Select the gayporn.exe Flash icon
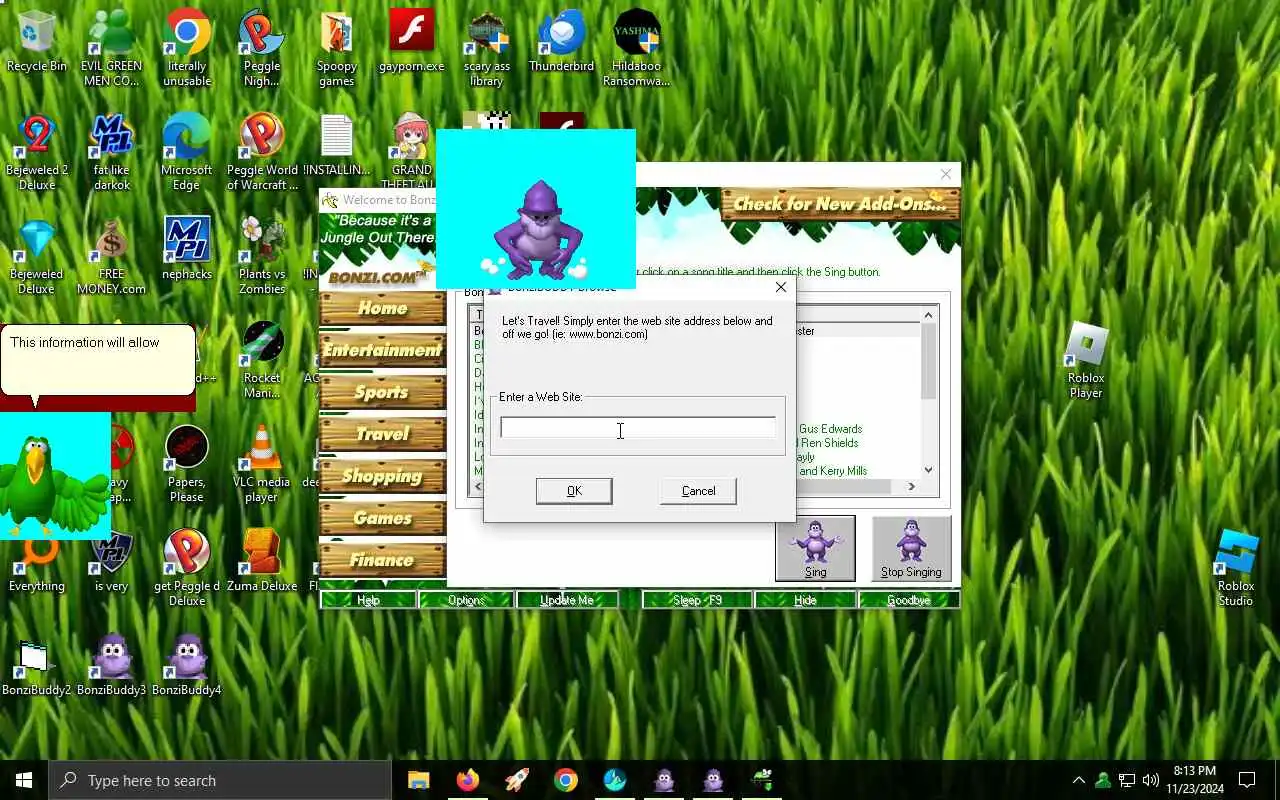1280x800 pixels. click(411, 42)
